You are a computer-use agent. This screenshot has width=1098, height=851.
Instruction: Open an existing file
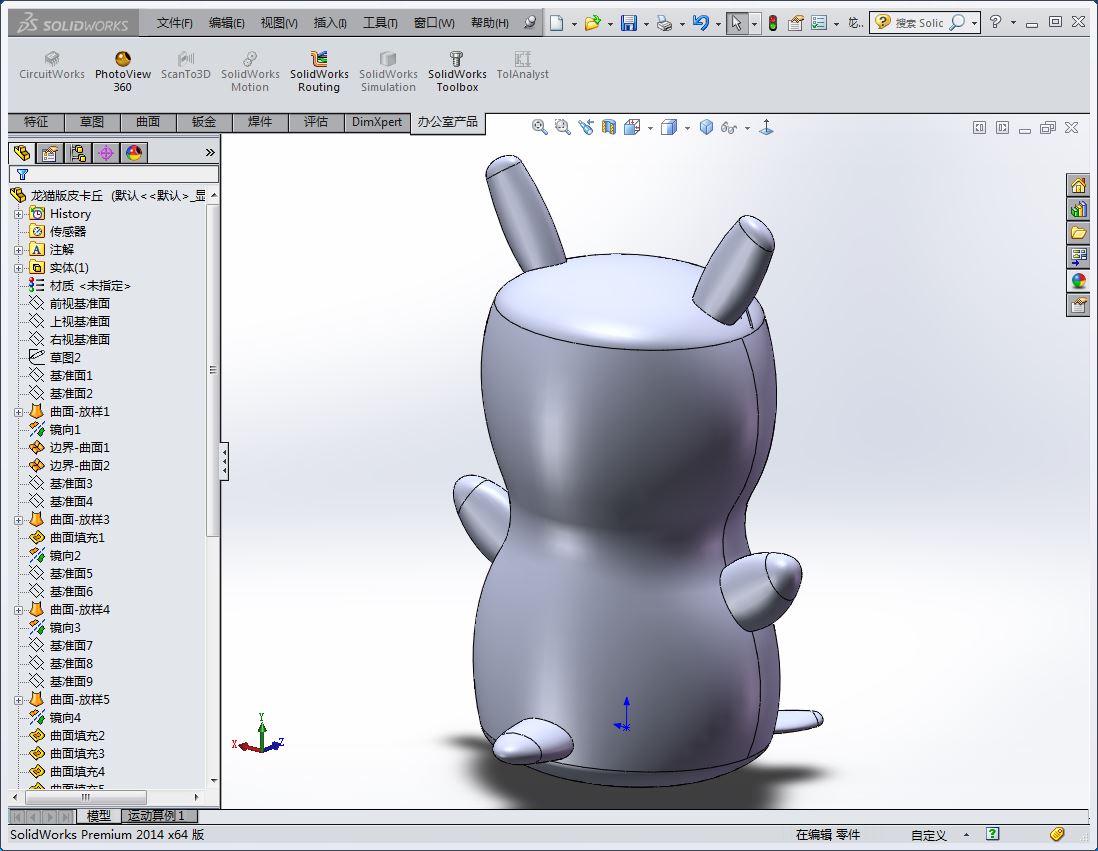coord(592,23)
